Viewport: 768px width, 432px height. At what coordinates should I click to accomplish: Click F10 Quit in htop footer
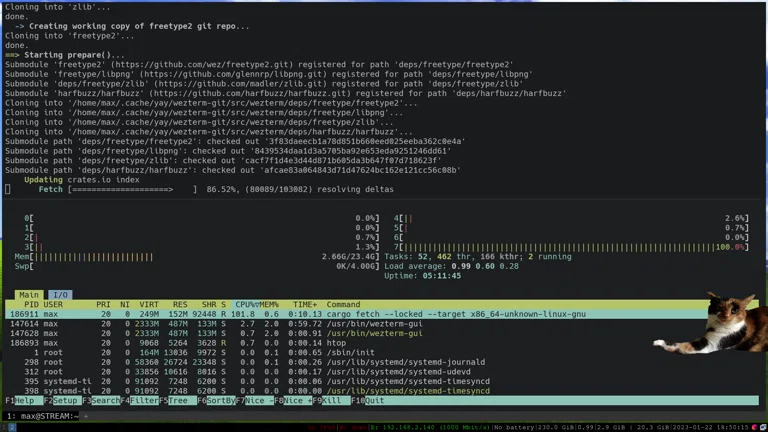(x=374, y=400)
